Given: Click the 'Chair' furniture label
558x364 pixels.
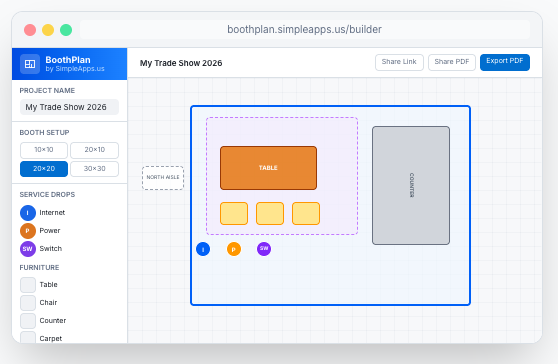Looking at the screenshot, I should 48,303.
